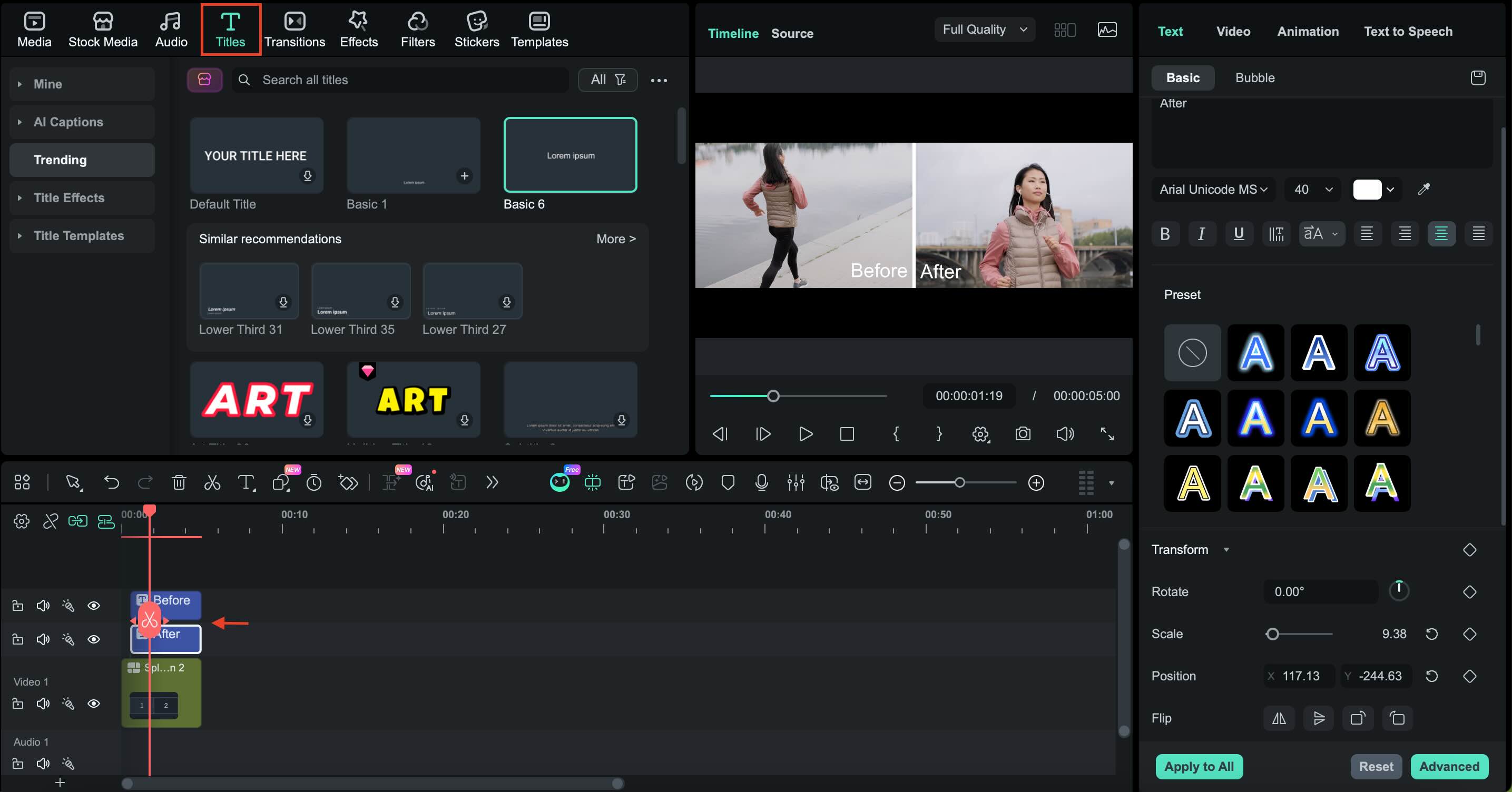The height and width of the screenshot is (792, 1512).
Task: Switch to the Animation tab
Action: point(1308,32)
